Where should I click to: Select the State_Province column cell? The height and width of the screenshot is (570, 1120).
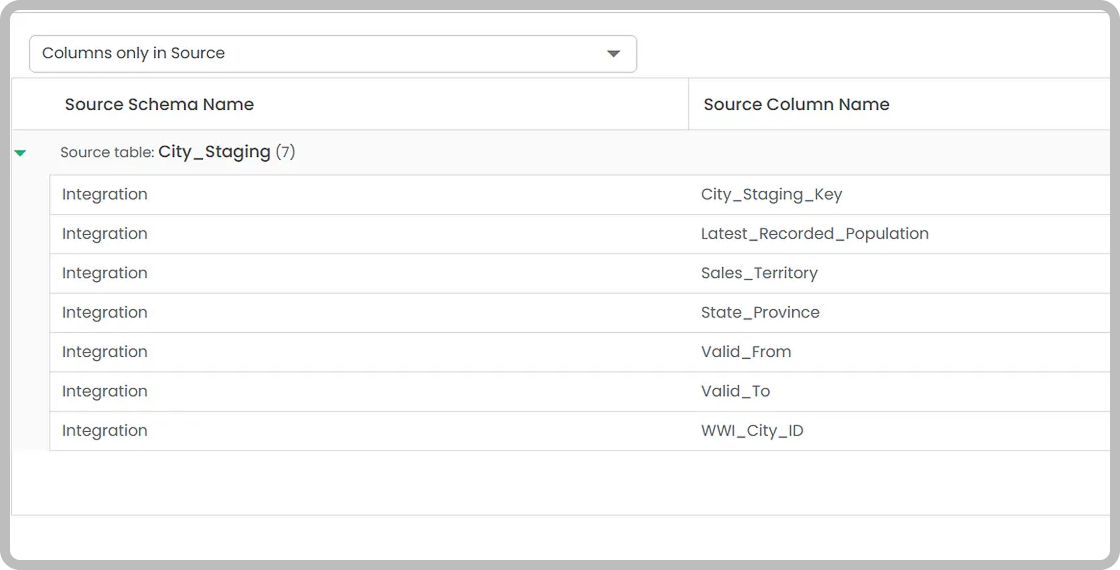760,312
